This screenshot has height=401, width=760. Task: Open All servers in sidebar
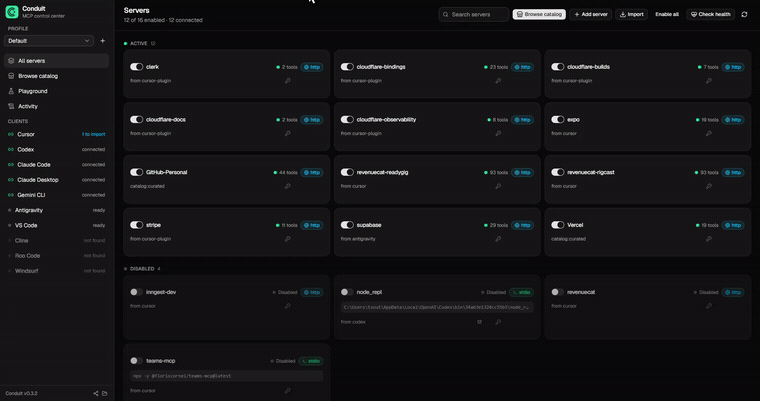pos(56,61)
